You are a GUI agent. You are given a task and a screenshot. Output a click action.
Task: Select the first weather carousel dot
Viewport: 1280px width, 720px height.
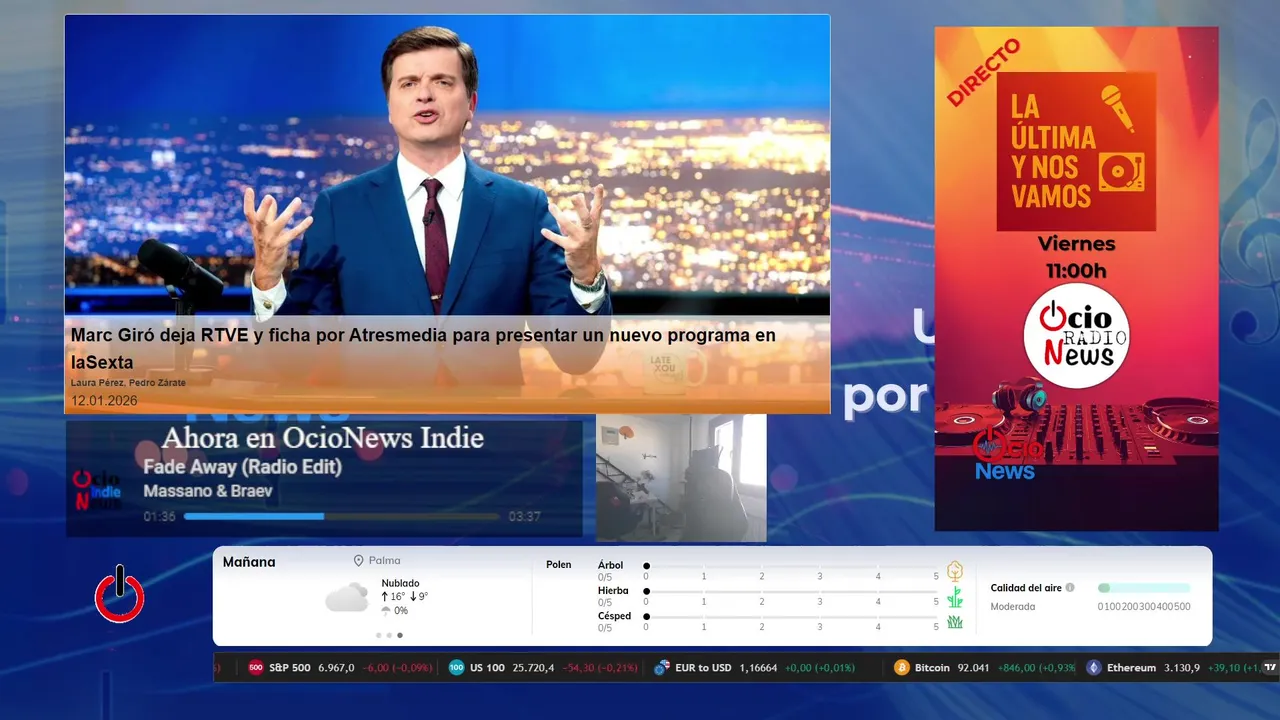[x=378, y=635]
